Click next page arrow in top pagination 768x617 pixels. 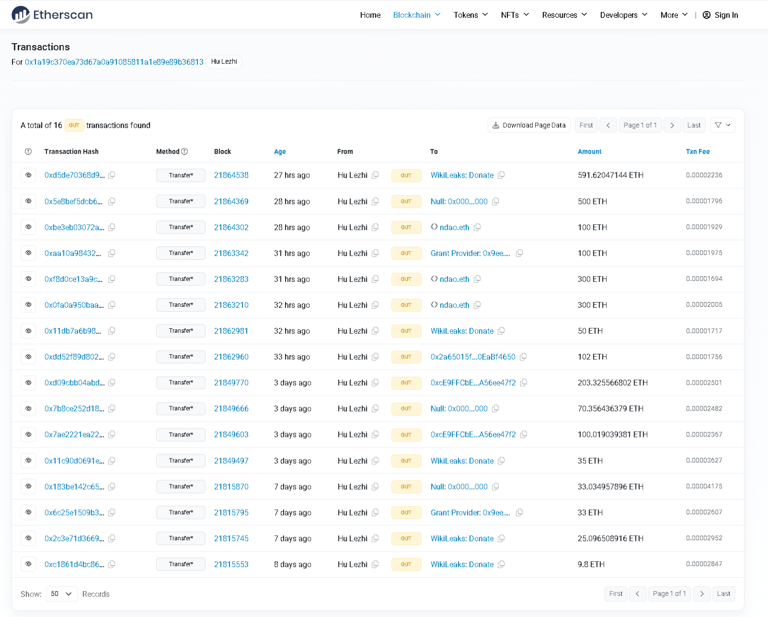pos(672,125)
